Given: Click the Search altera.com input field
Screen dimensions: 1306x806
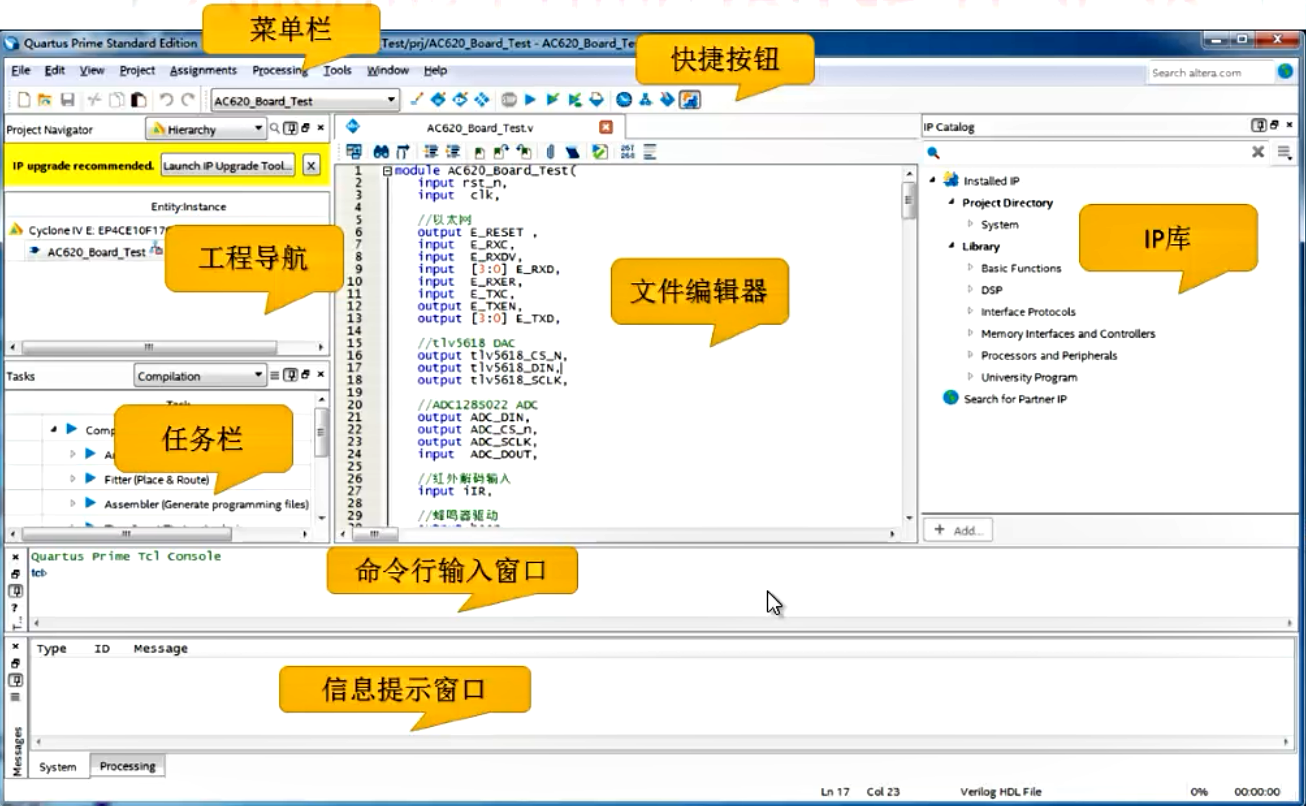Looking at the screenshot, I should click(x=1209, y=72).
